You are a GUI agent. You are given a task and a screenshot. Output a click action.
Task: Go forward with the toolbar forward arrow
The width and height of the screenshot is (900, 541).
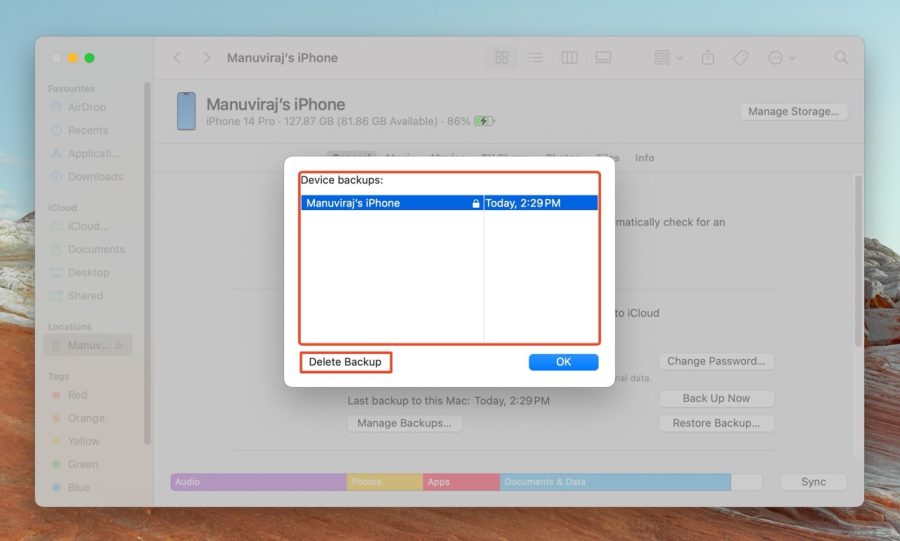click(206, 57)
